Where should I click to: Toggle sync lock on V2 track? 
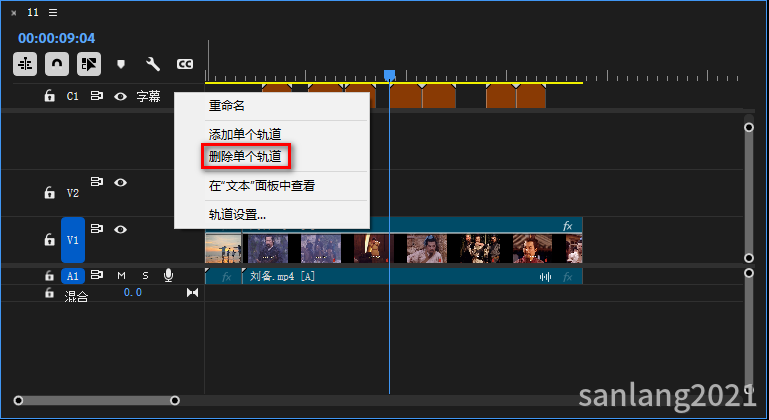click(97, 182)
